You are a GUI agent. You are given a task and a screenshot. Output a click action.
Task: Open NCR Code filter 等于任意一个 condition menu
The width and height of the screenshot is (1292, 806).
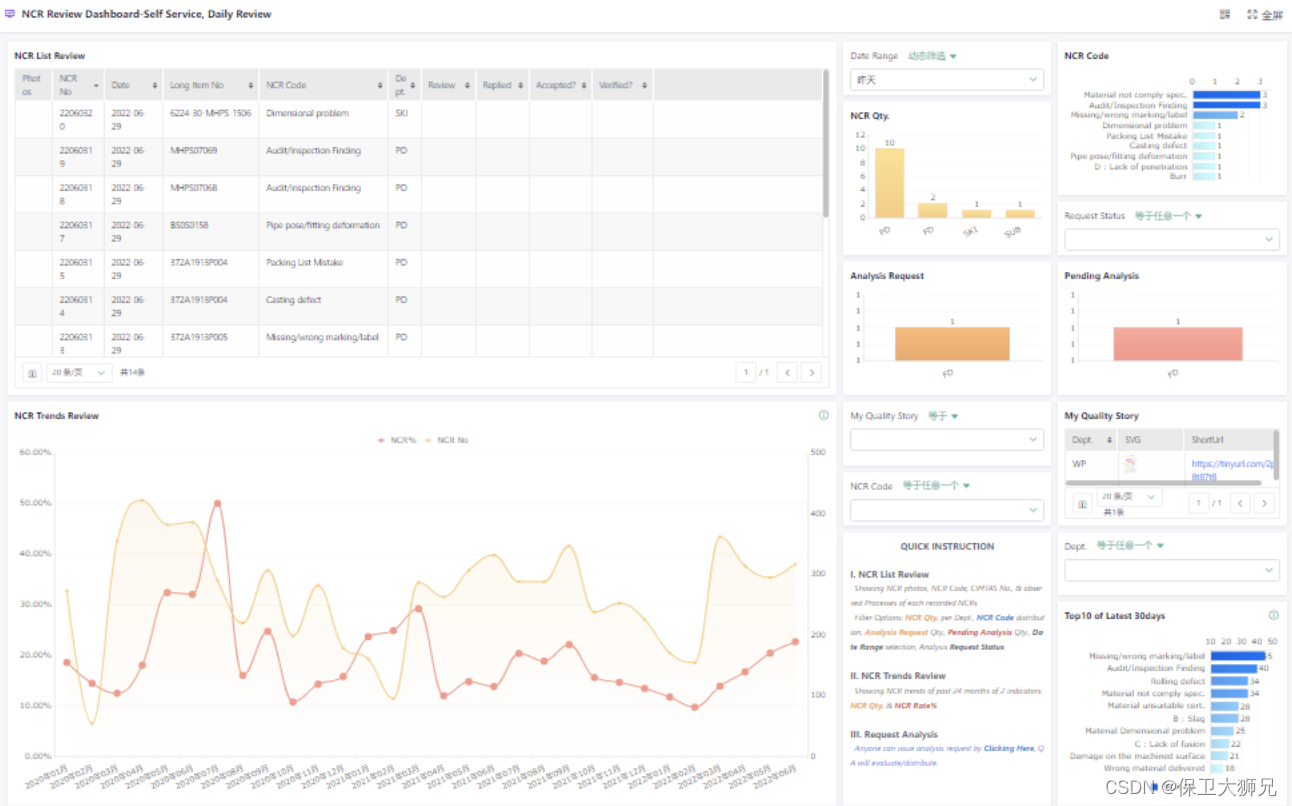[936, 486]
